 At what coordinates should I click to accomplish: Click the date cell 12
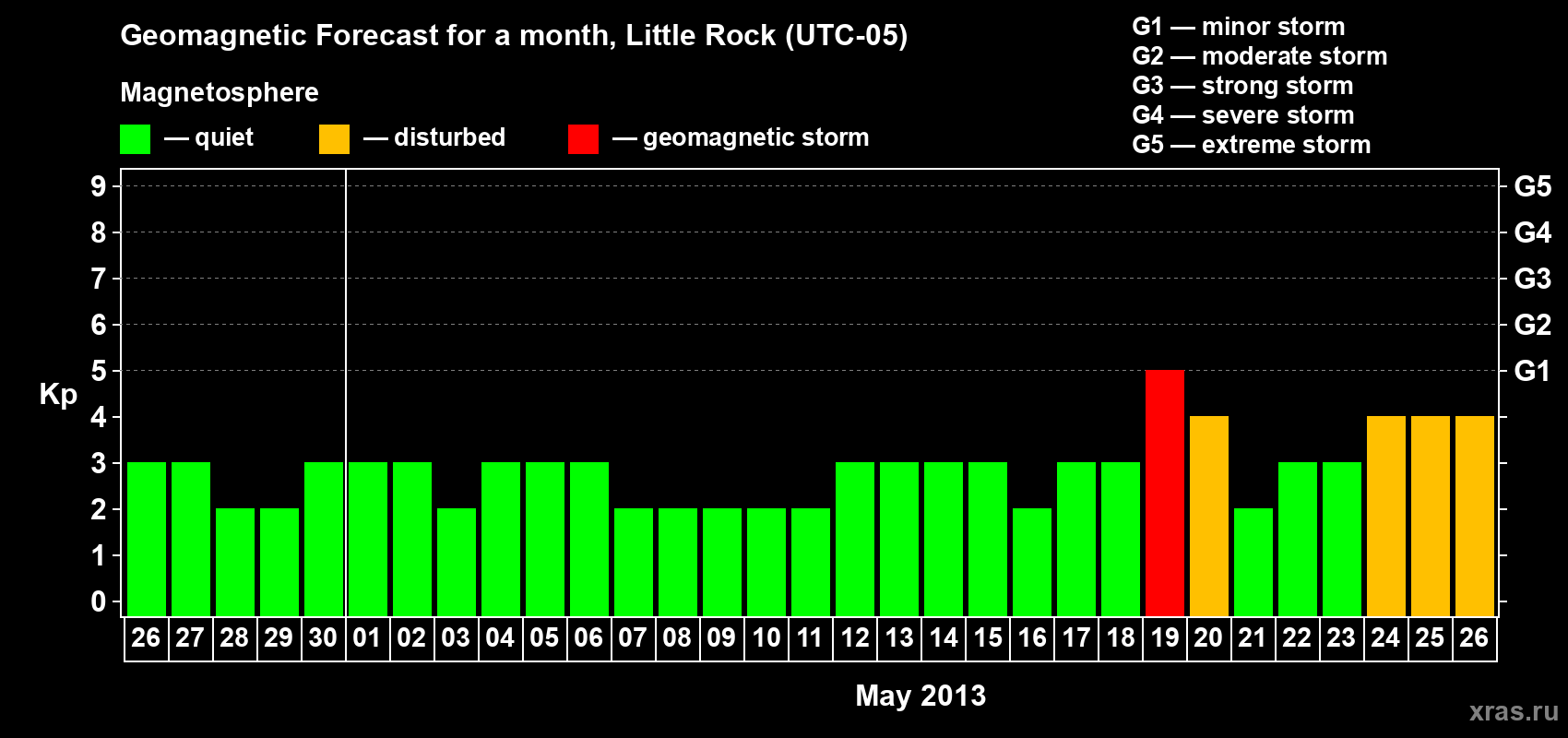pos(855,638)
